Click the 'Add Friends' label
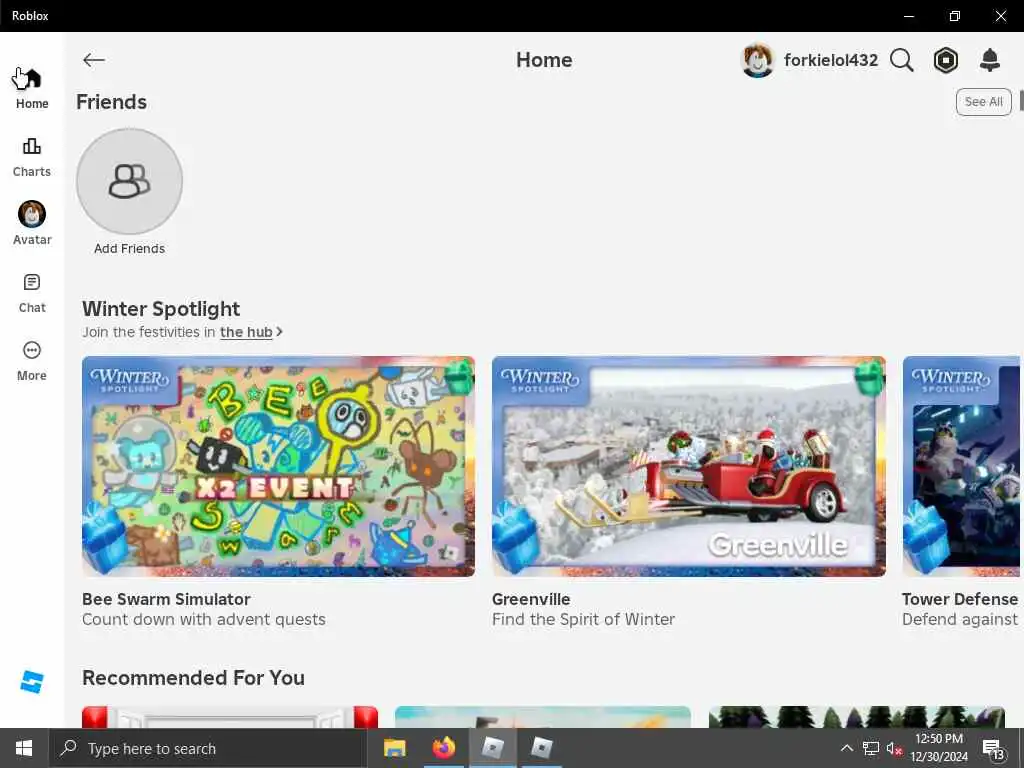 [129, 249]
